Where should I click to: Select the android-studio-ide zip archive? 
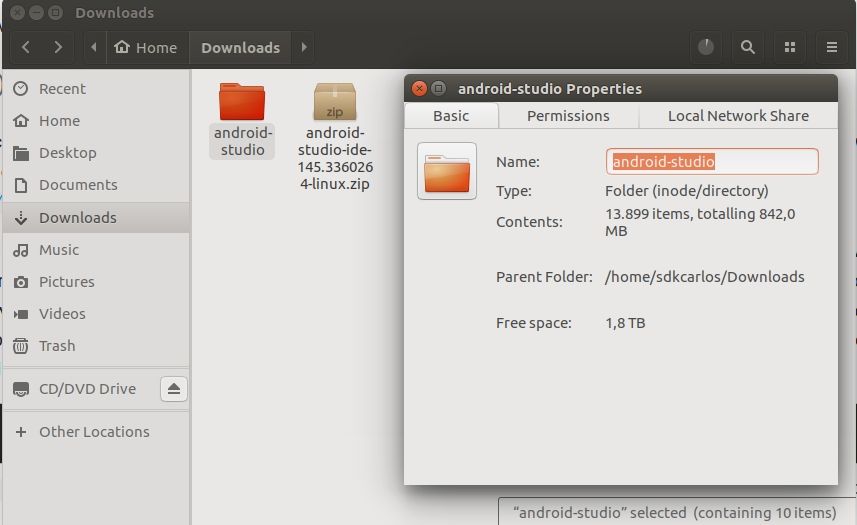(x=335, y=102)
